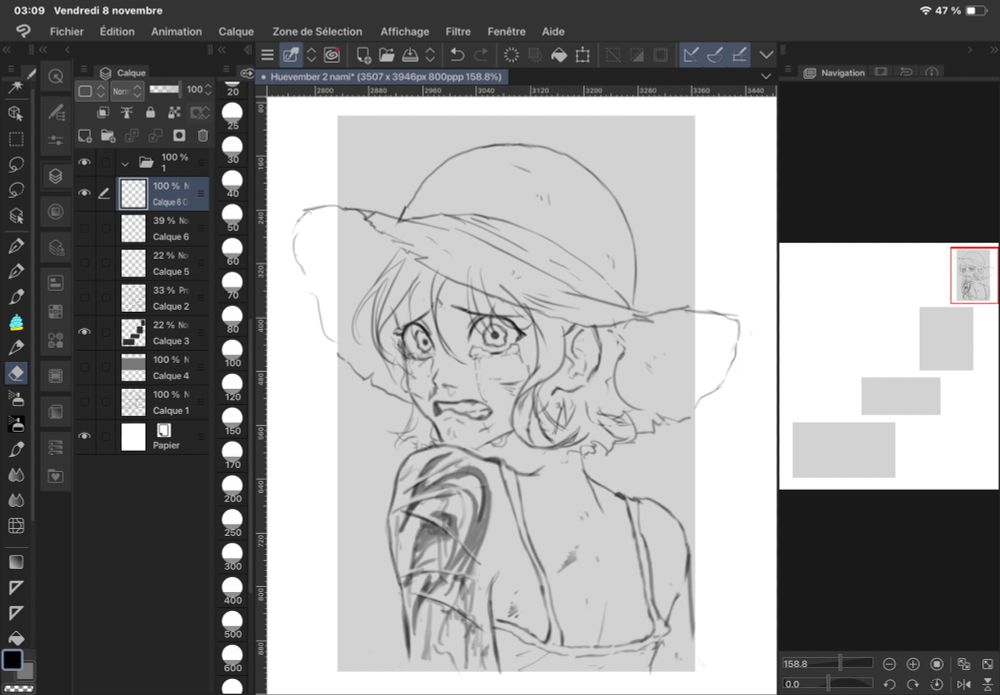This screenshot has width=1000, height=695.
Task: Add a new raster layer in Calque panel
Action: (x=85, y=135)
